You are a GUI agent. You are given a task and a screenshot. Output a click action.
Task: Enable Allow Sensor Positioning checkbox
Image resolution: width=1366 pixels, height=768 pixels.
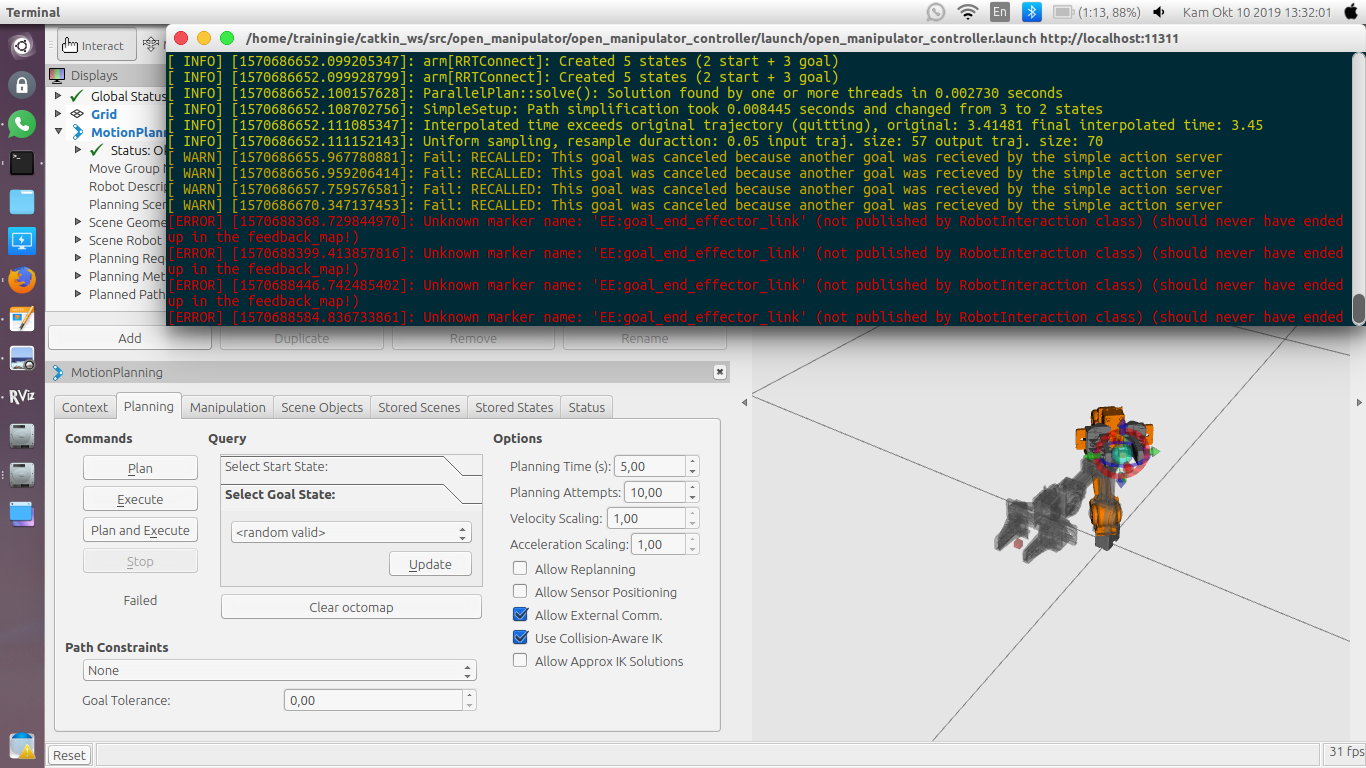(520, 592)
